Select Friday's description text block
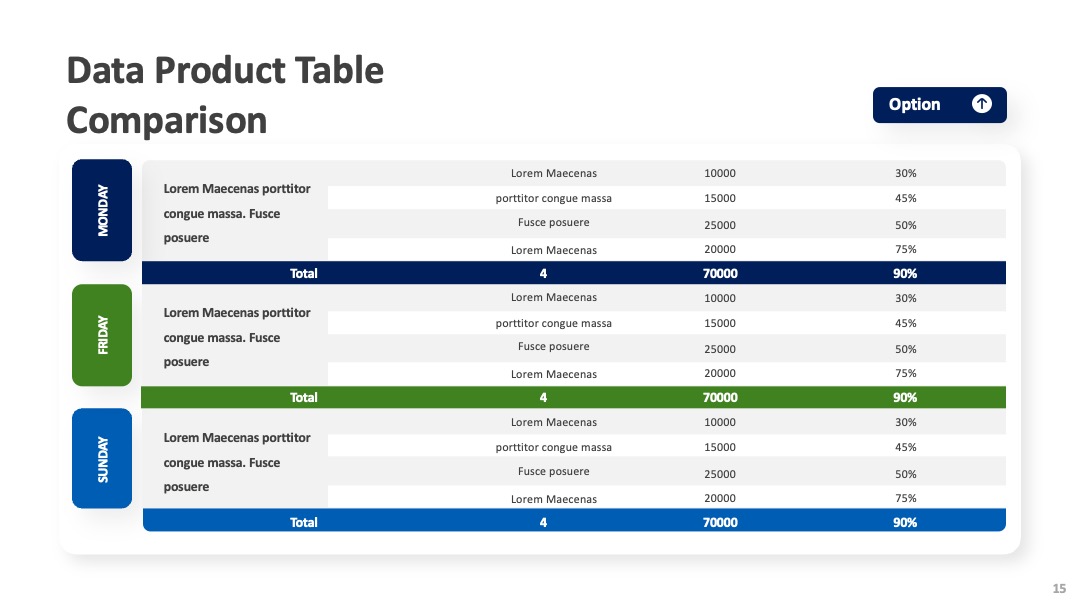The width and height of the screenshot is (1080, 608). (236, 337)
